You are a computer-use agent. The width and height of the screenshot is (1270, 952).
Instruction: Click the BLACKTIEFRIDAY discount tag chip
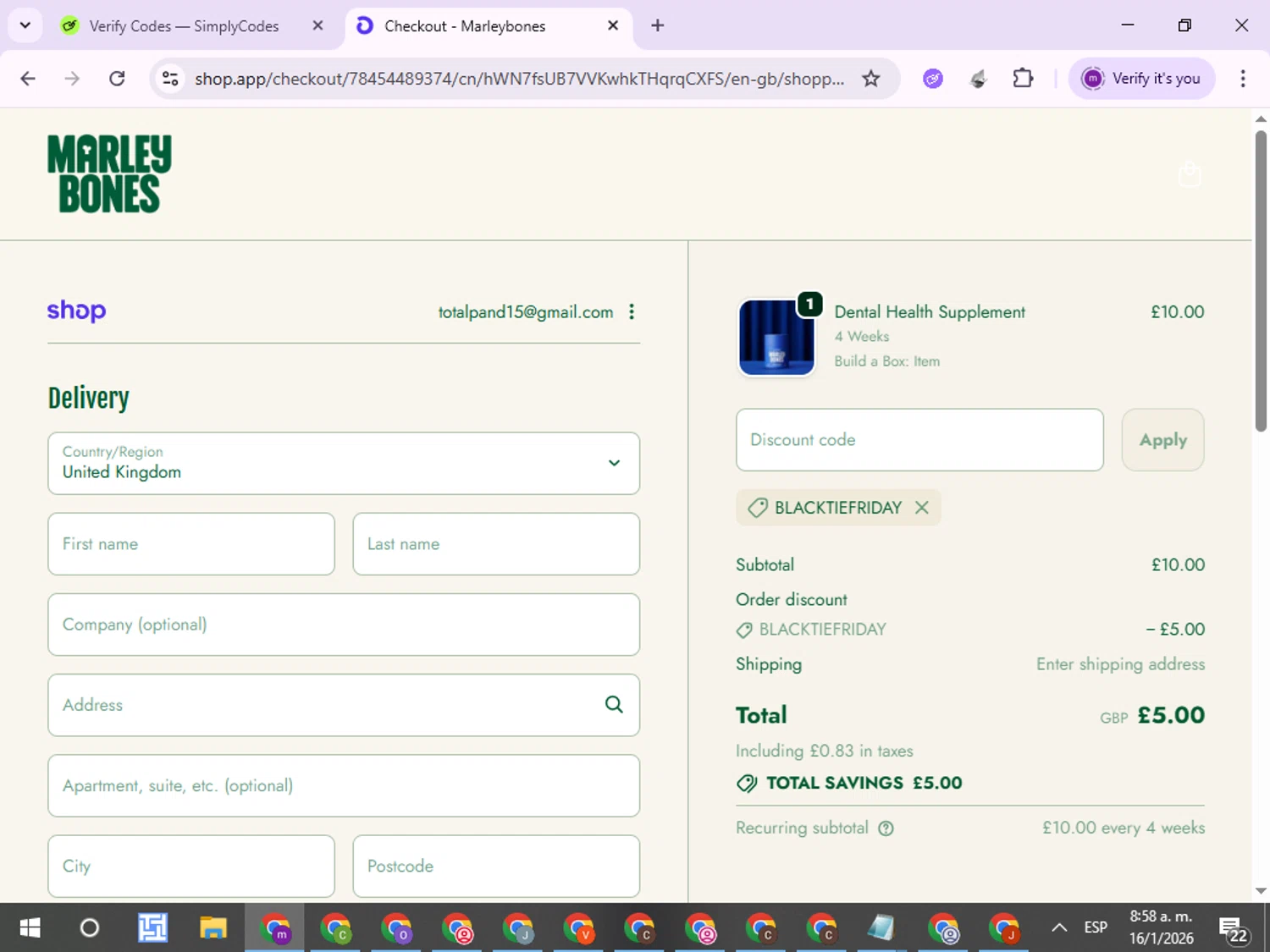(838, 508)
